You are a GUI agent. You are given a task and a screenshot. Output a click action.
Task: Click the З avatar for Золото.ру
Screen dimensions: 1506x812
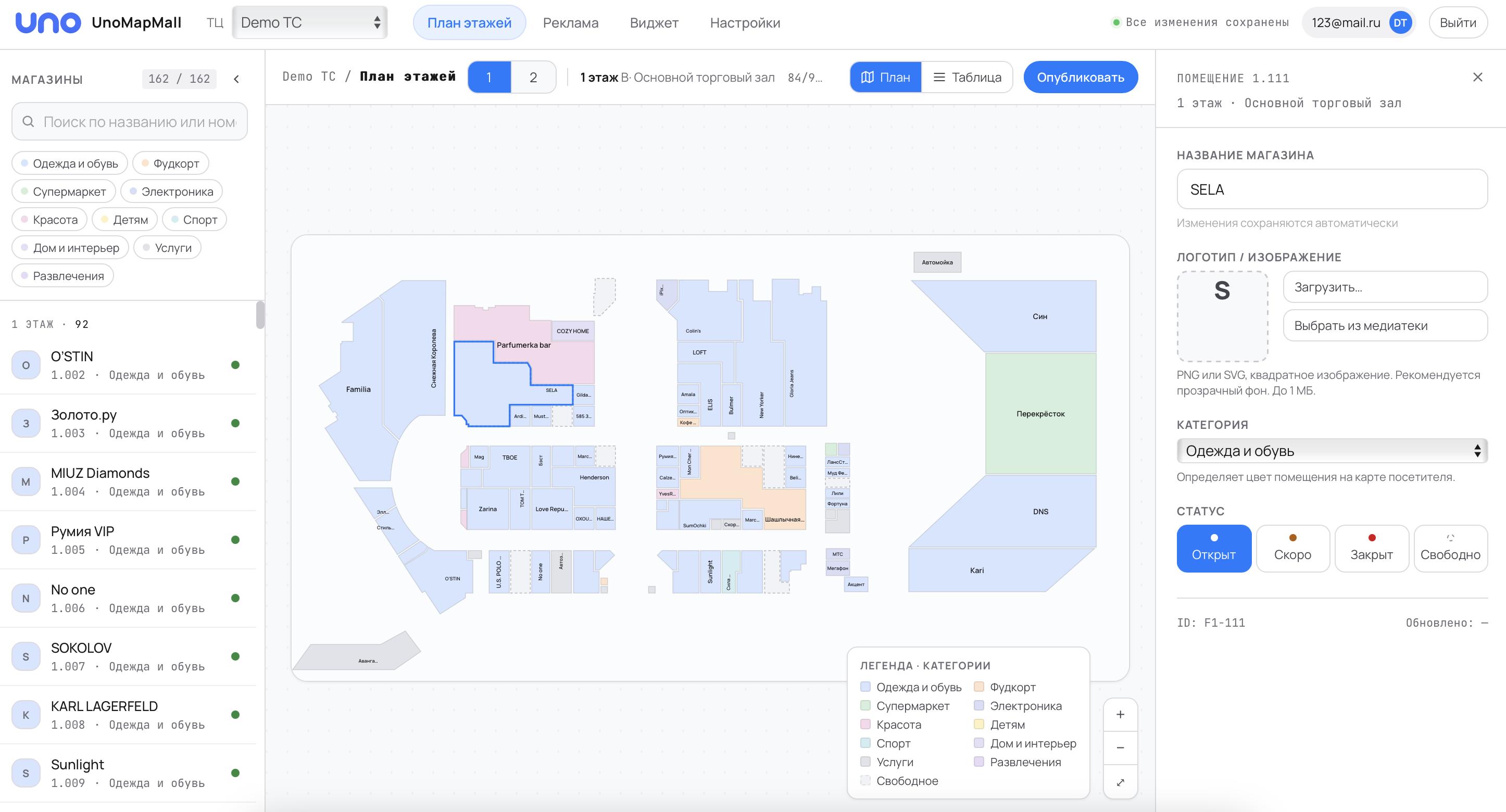point(26,424)
